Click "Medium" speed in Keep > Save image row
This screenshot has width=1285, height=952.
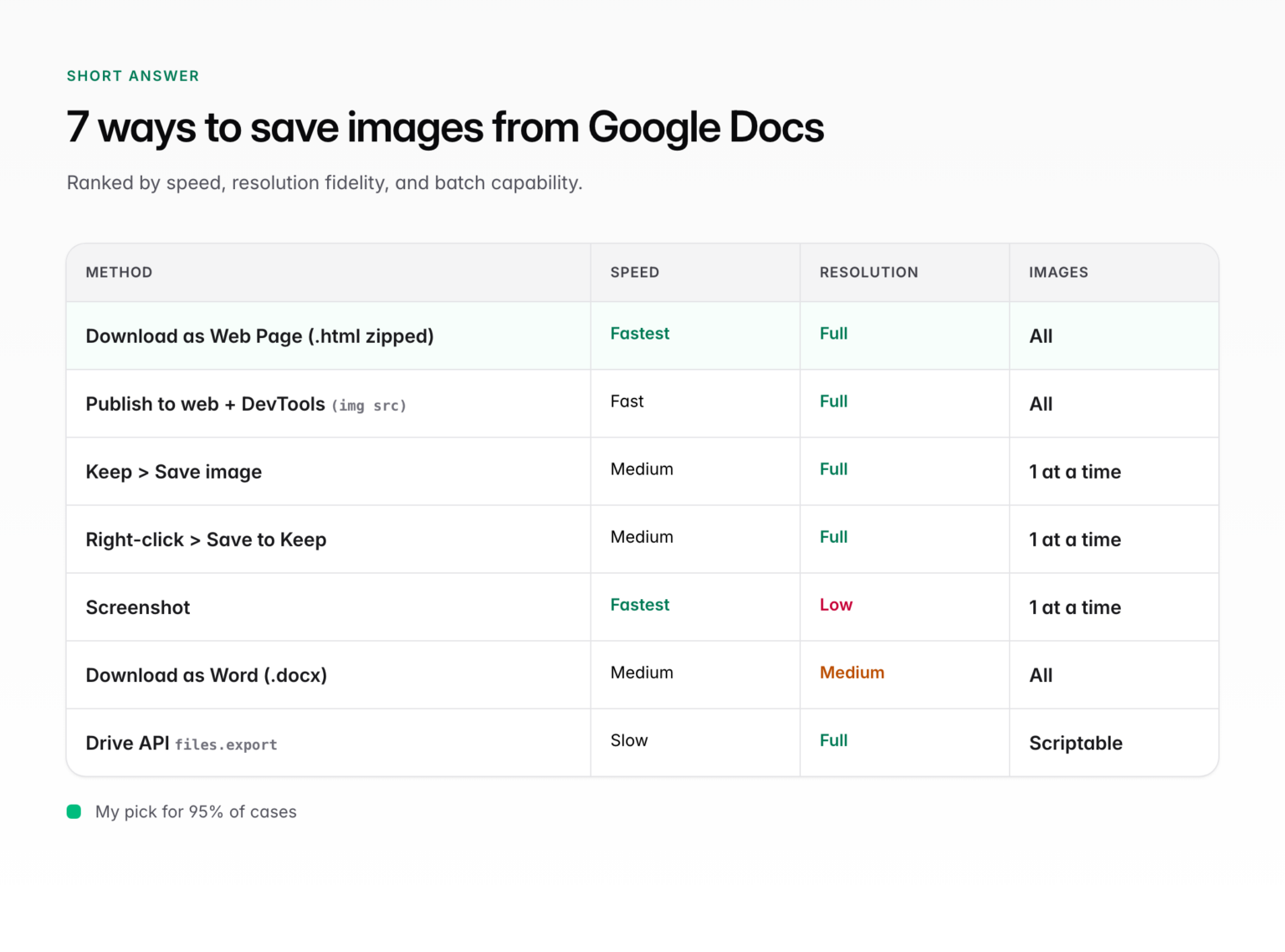tap(642, 469)
